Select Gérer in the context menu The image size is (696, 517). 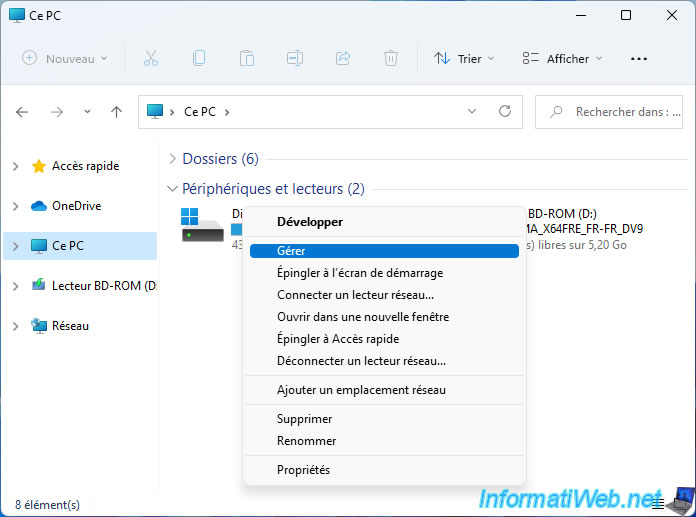click(x=291, y=251)
